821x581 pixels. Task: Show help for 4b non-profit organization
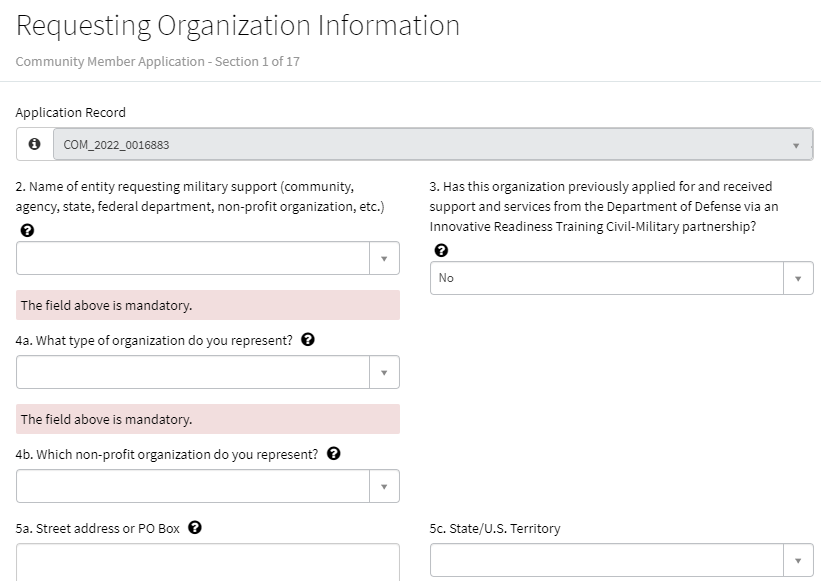[x=333, y=454]
